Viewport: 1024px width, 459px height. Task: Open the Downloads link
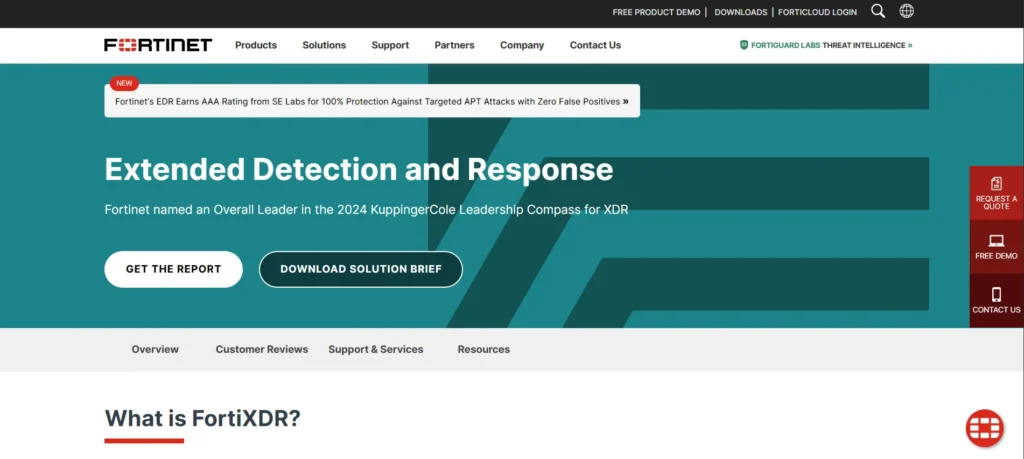click(741, 12)
